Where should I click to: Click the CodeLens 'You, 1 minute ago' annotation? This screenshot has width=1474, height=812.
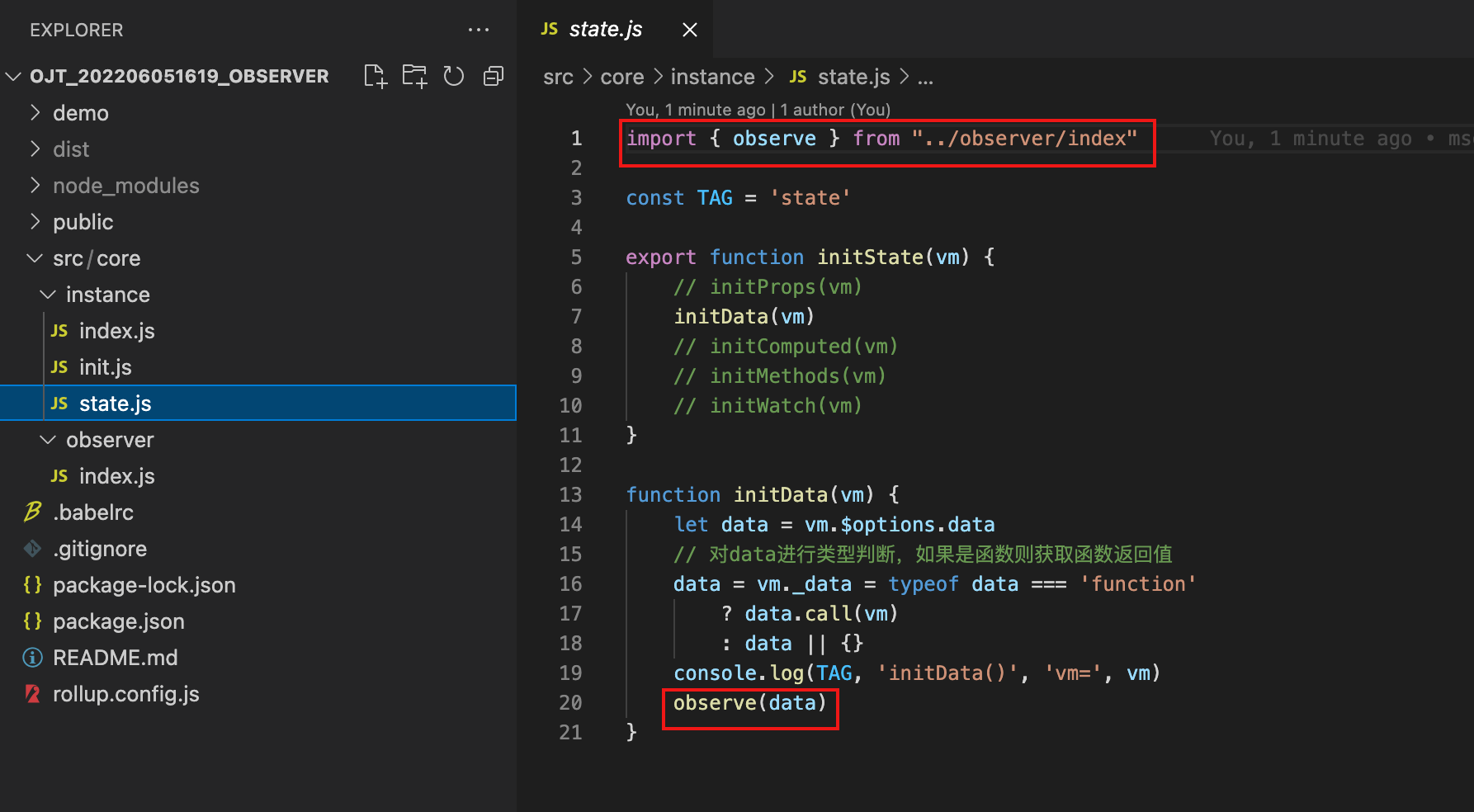pyautogui.click(x=695, y=110)
